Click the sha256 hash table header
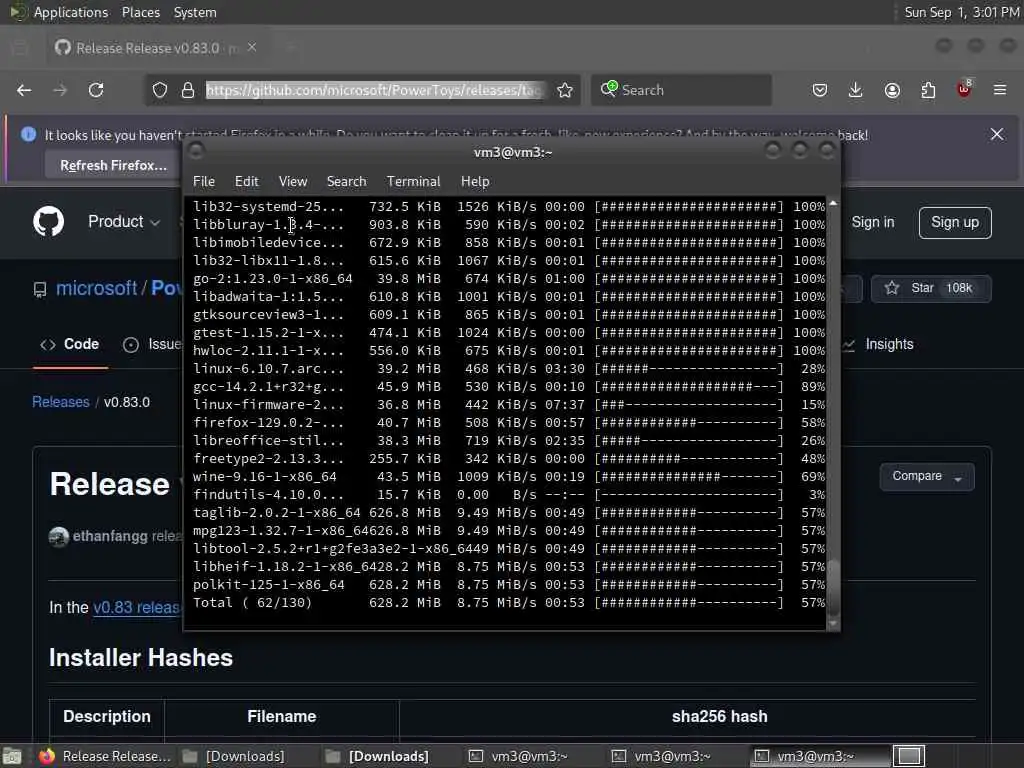Viewport: 1024px width, 768px height. [719, 716]
